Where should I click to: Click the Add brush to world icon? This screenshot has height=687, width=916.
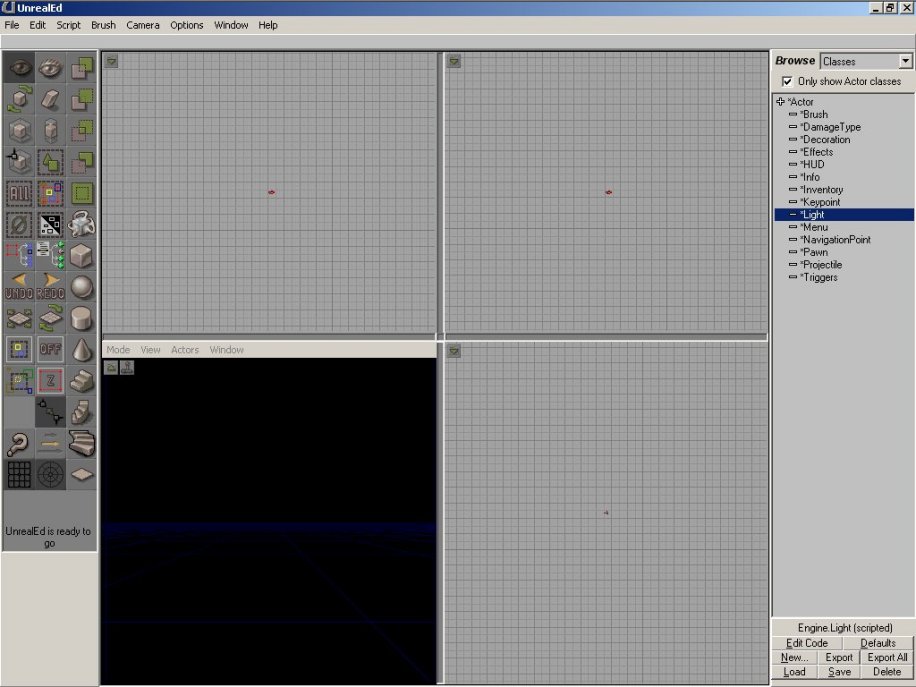pos(82,67)
